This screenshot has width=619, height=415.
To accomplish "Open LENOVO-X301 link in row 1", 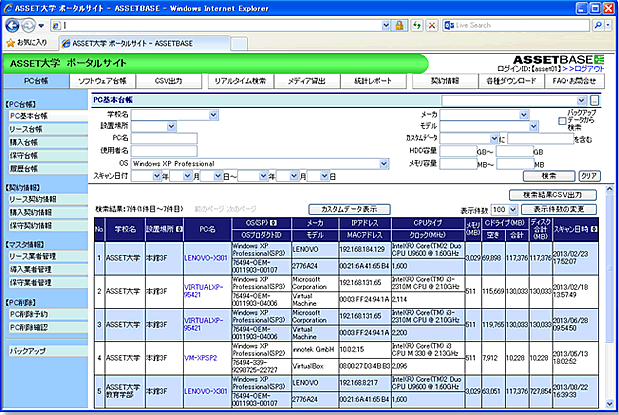I will (206, 258).
